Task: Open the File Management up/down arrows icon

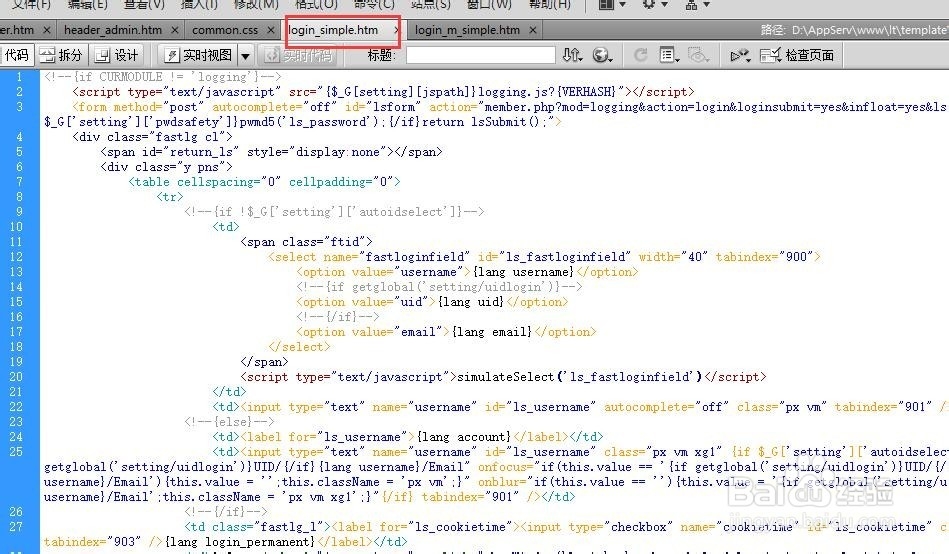Action: 572,55
